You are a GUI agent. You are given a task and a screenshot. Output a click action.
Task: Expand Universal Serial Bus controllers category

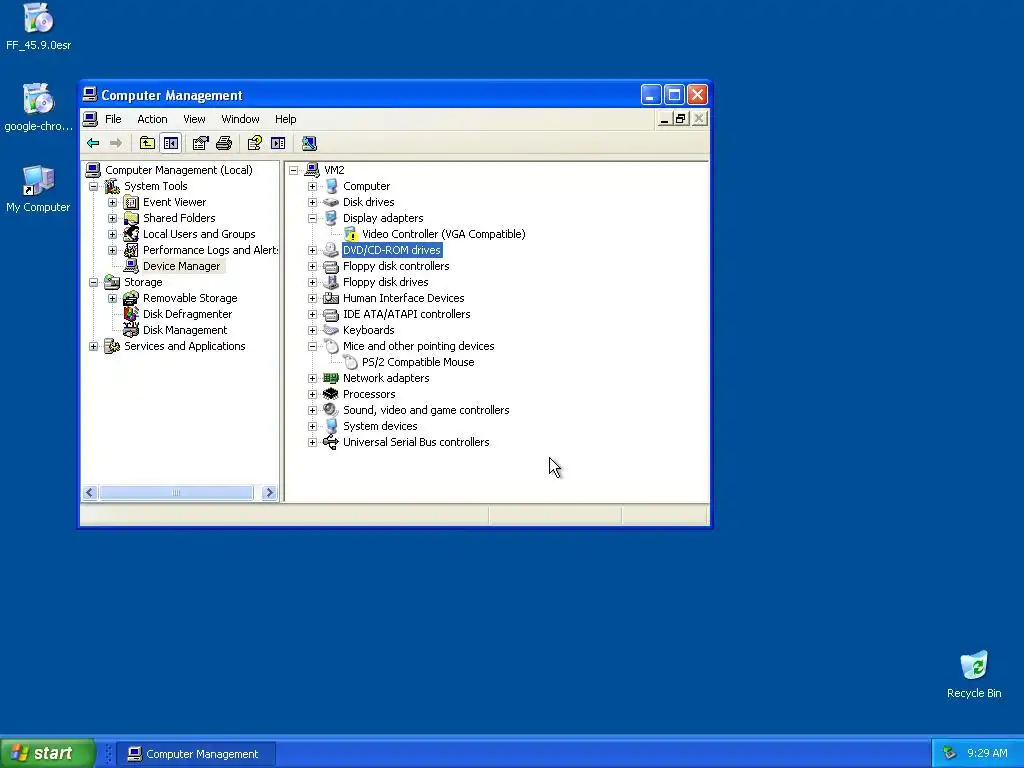pyautogui.click(x=312, y=442)
